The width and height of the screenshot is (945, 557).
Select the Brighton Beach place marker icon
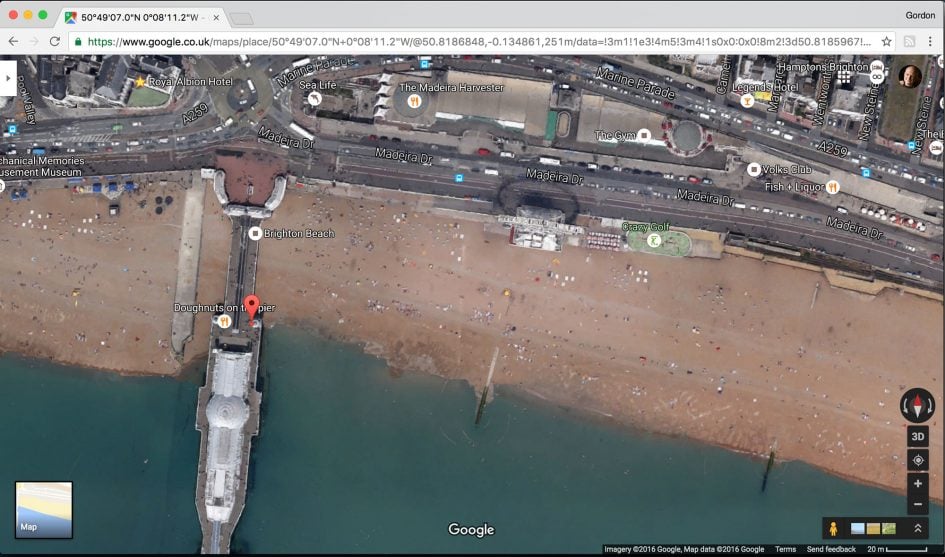pyautogui.click(x=255, y=233)
